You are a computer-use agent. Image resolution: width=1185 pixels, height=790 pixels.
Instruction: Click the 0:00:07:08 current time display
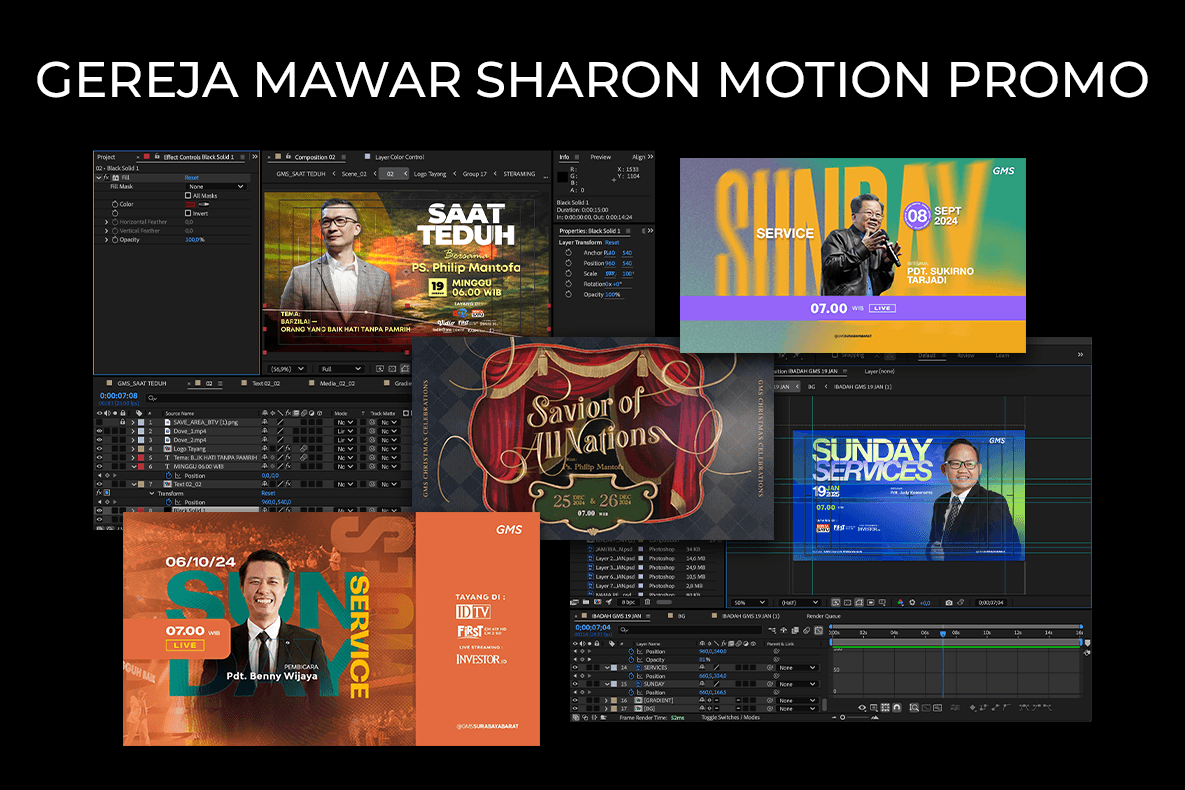(119, 395)
